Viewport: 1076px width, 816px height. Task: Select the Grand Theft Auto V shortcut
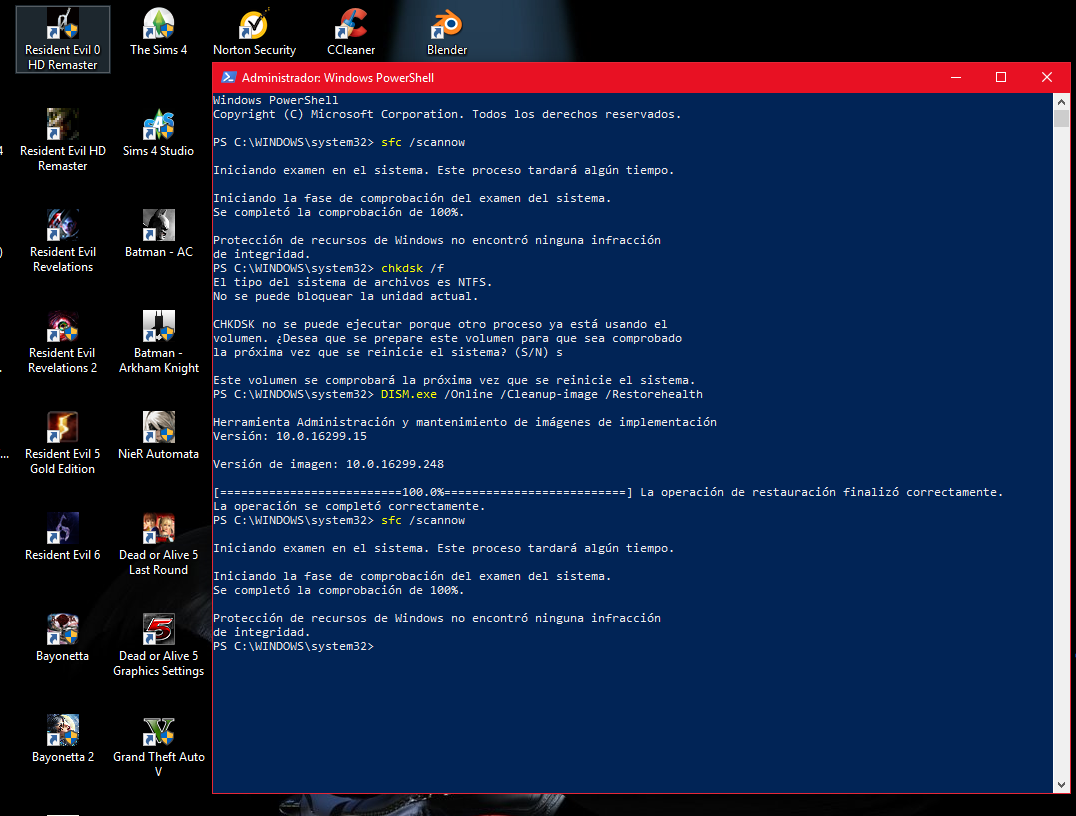click(159, 745)
